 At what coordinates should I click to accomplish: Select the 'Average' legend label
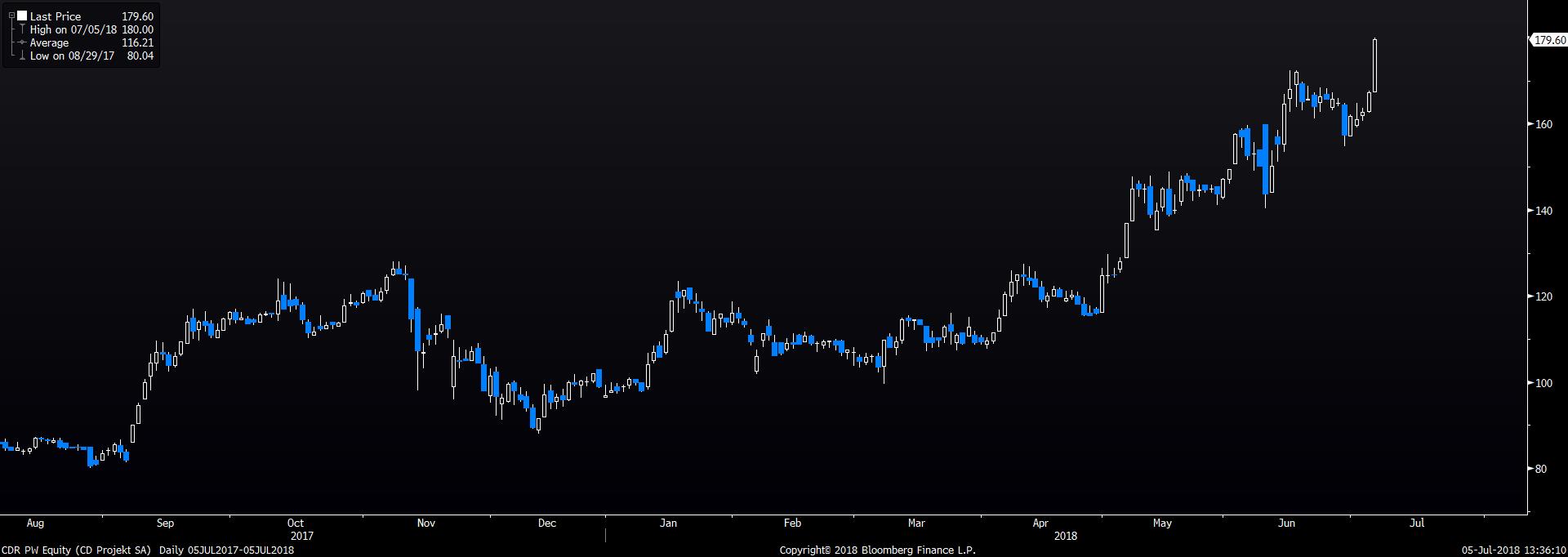pos(49,42)
